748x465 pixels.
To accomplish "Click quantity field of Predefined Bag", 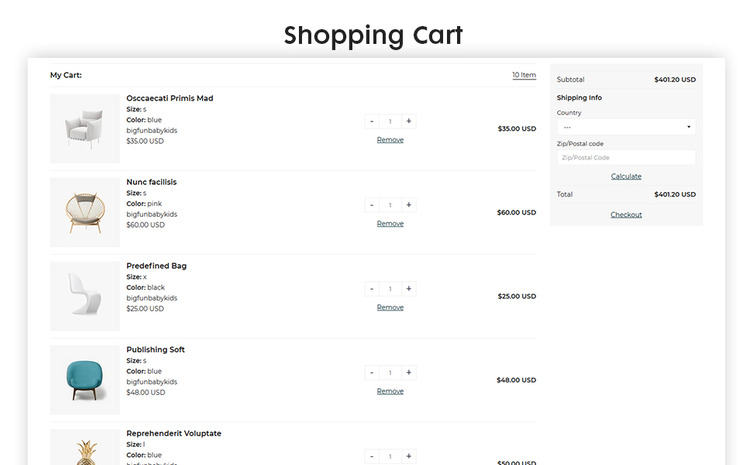I will point(390,289).
